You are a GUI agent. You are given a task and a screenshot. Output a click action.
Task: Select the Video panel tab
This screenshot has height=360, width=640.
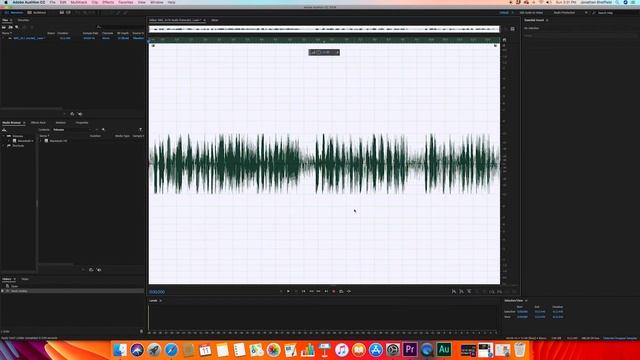(x=25, y=279)
